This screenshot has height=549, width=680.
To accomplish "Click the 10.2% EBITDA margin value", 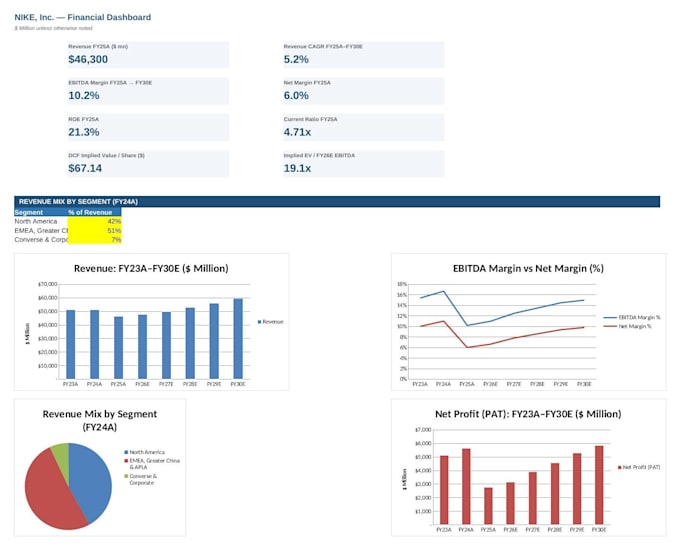I will pyautogui.click(x=84, y=95).
